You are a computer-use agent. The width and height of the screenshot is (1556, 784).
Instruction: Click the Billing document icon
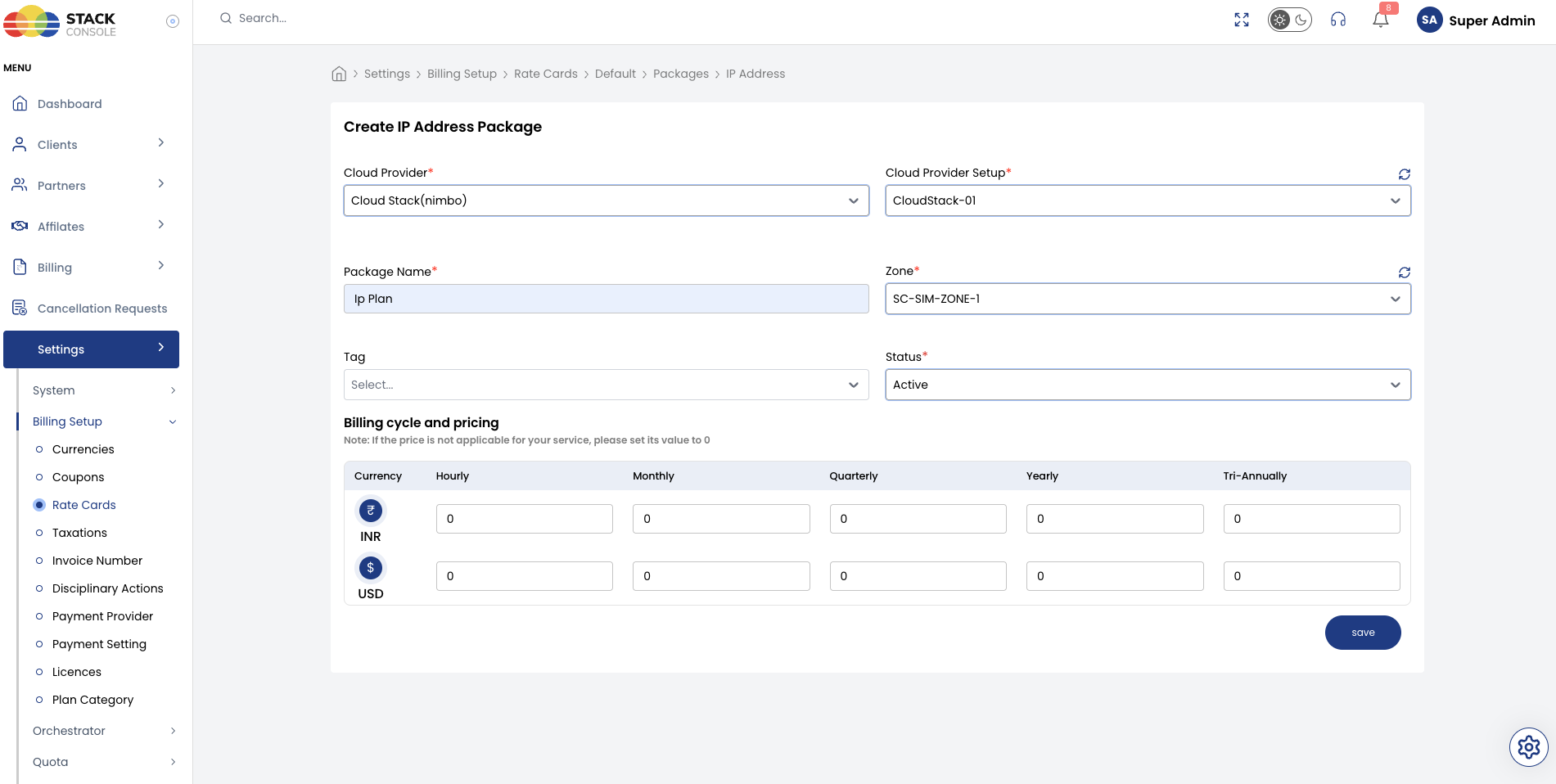[20, 267]
